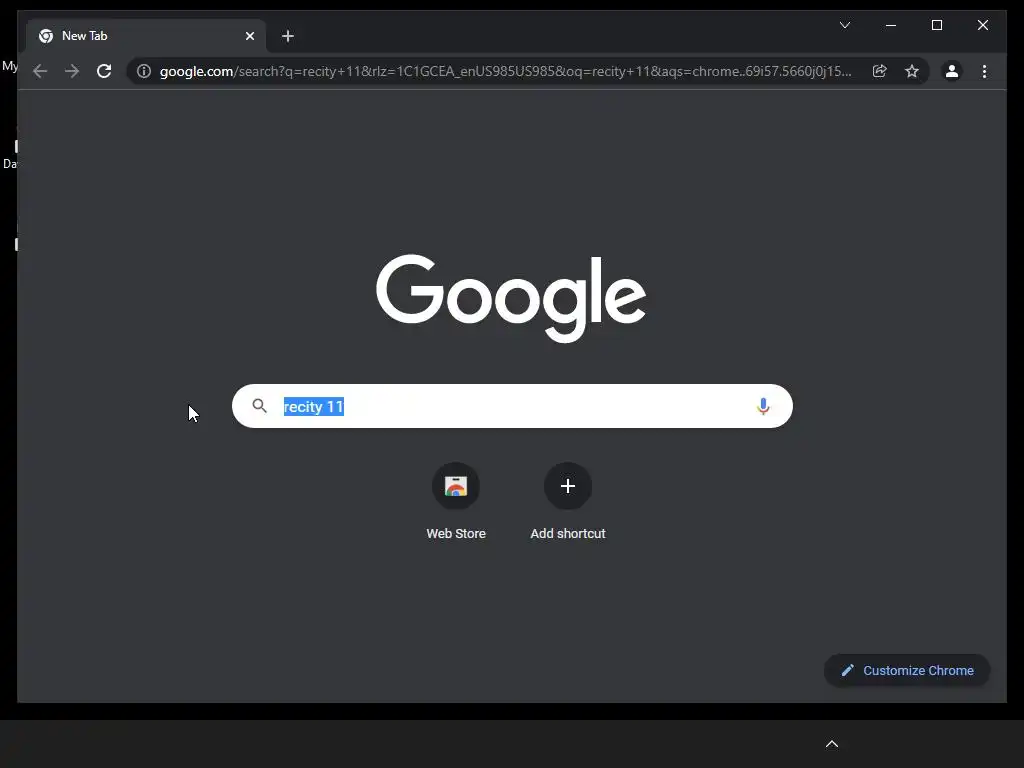Click the browser back arrow
This screenshot has width=1024, height=768.
click(x=40, y=71)
